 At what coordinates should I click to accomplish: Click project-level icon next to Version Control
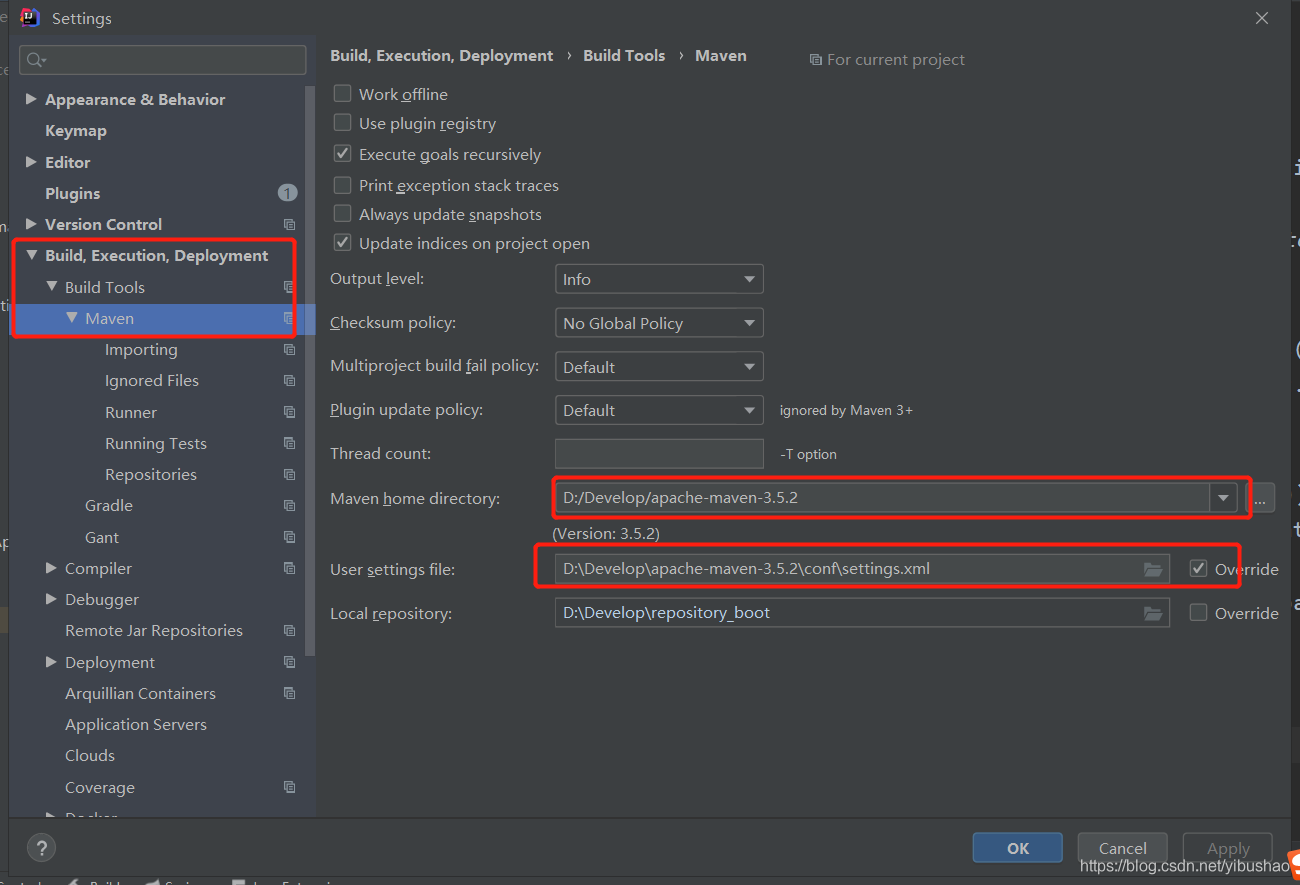pyautogui.click(x=289, y=225)
